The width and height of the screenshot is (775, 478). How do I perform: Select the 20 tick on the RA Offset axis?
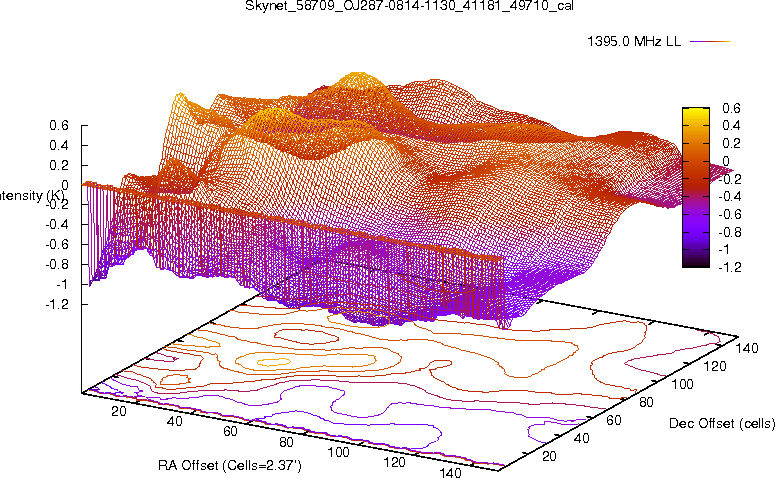tap(119, 411)
